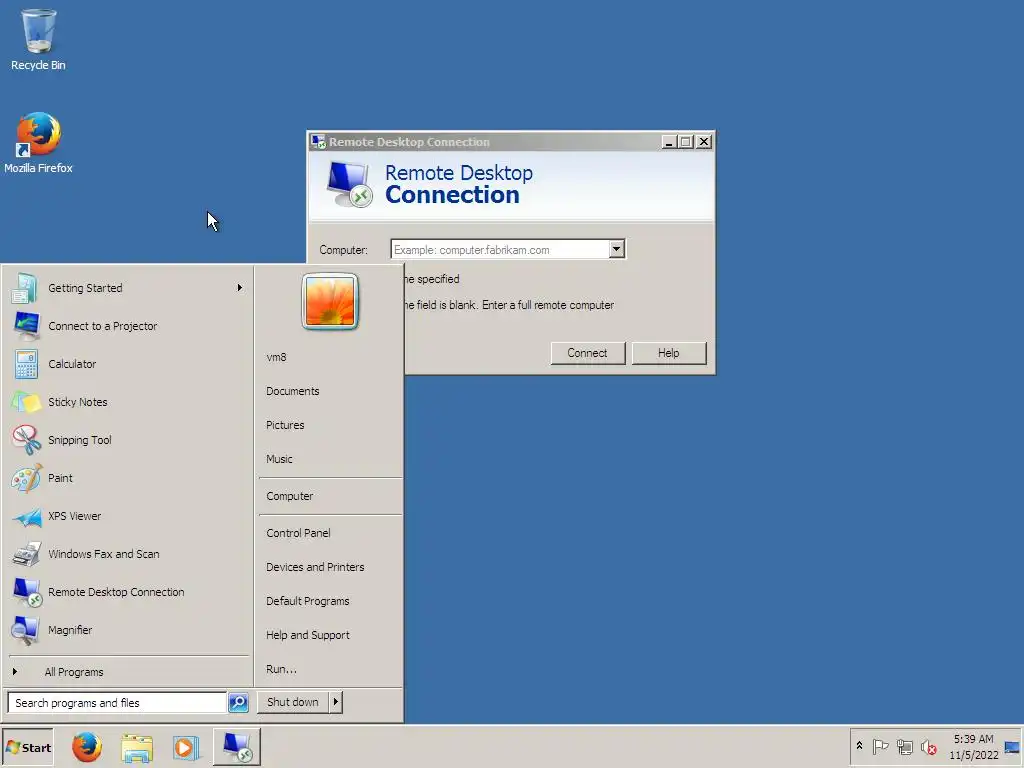This screenshot has height=768, width=1024.
Task: Click the Snipping Tool scissors icon
Action: (x=26, y=440)
